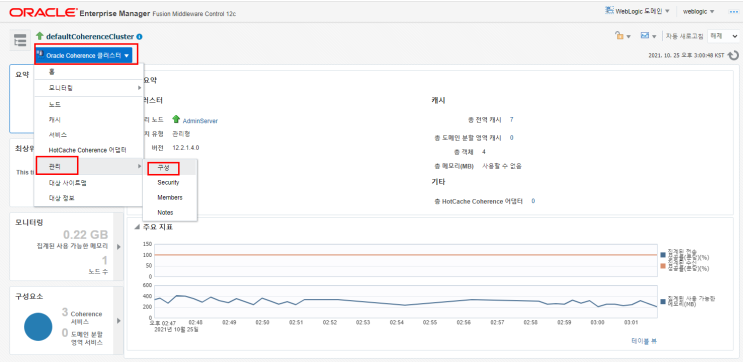The height and width of the screenshot is (362, 743).
Task: Expand the 모니터링 panel arrow
Action: 118,247
